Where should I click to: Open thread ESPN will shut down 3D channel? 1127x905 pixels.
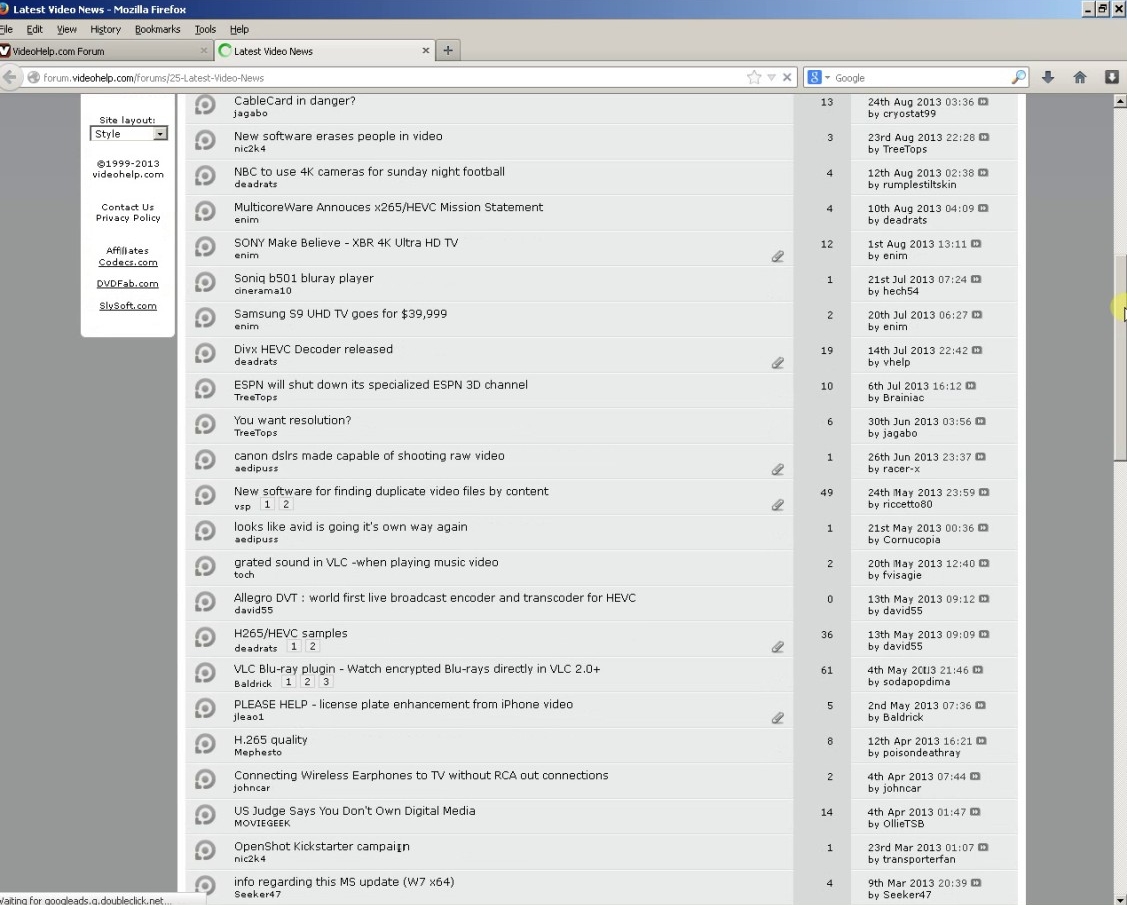380,385
